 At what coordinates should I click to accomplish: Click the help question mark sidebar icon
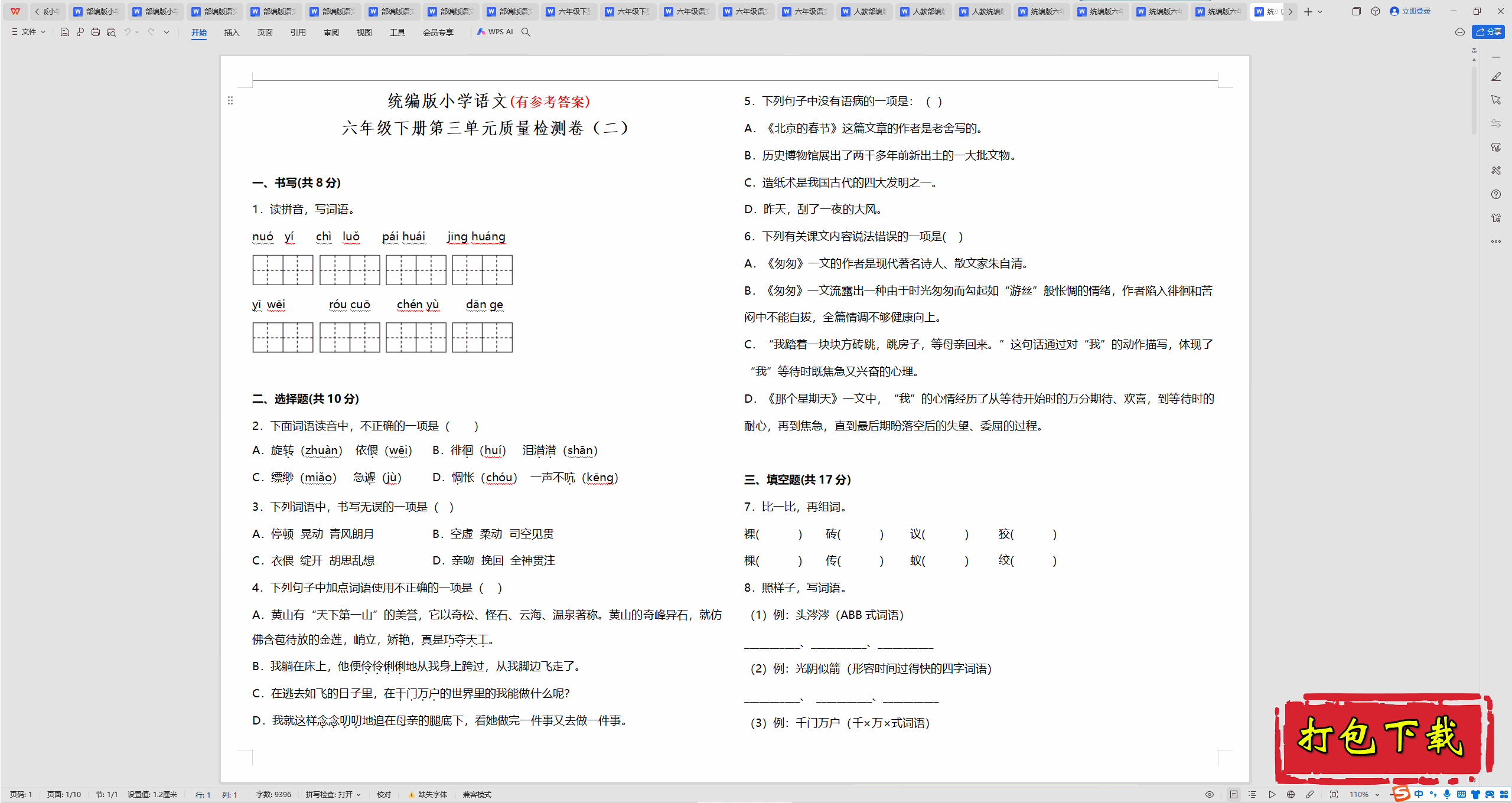pyautogui.click(x=1496, y=194)
